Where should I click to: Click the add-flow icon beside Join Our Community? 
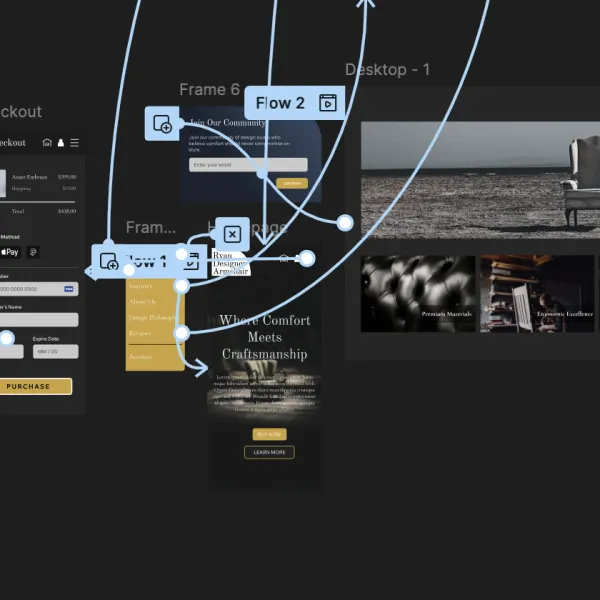(x=162, y=124)
